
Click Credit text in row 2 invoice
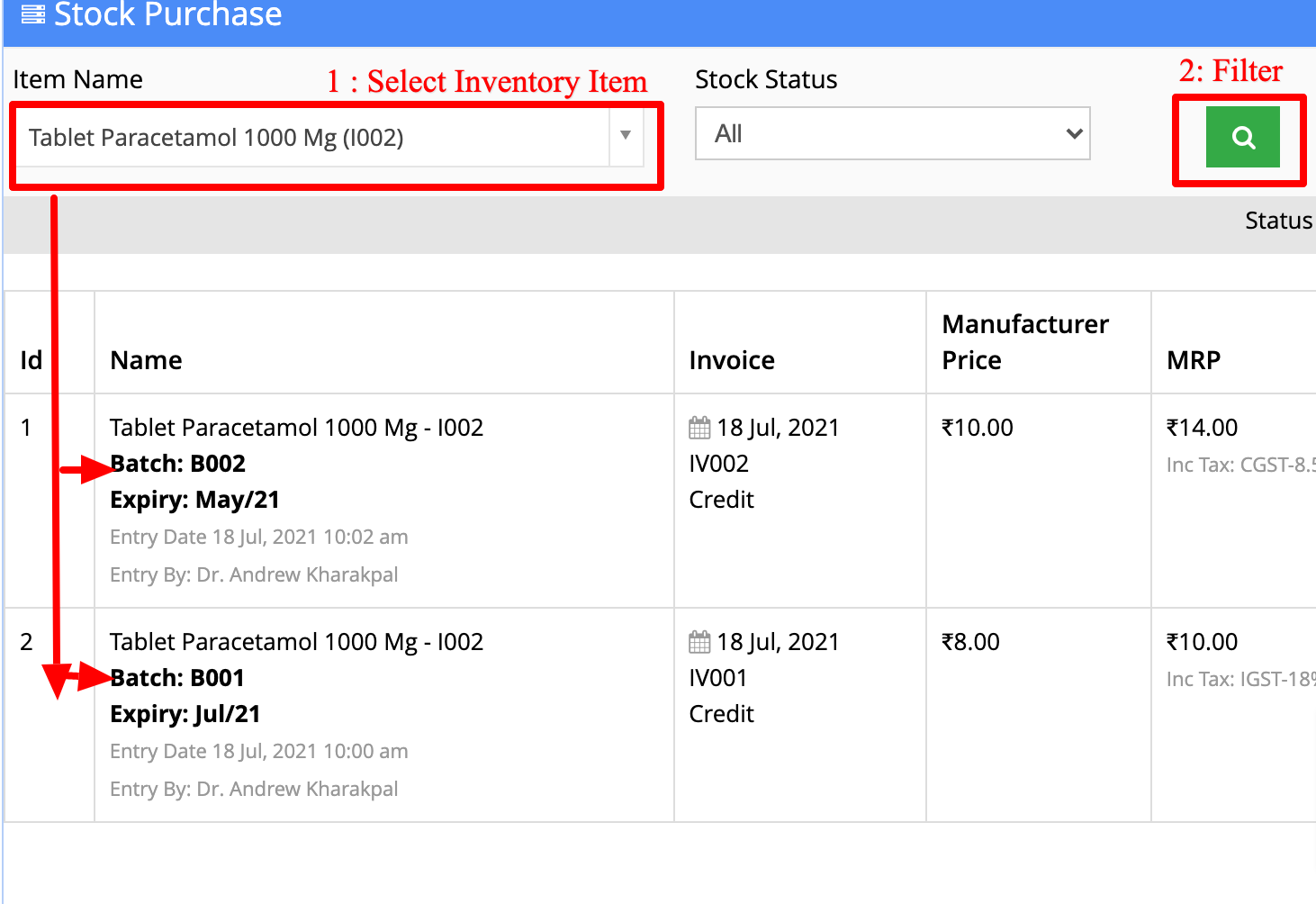(x=721, y=714)
